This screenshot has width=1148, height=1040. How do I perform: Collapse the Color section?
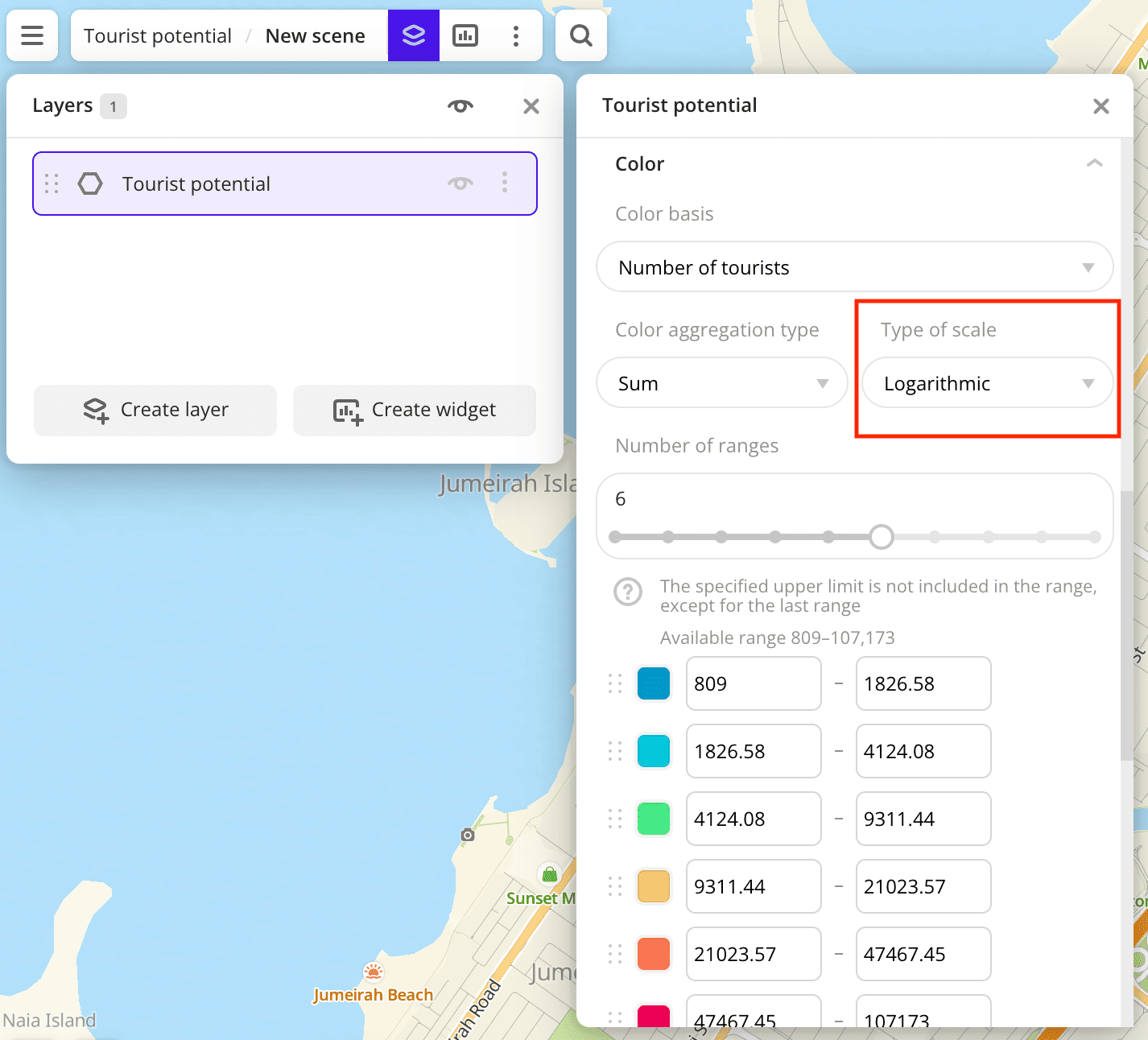pyautogui.click(x=1094, y=163)
